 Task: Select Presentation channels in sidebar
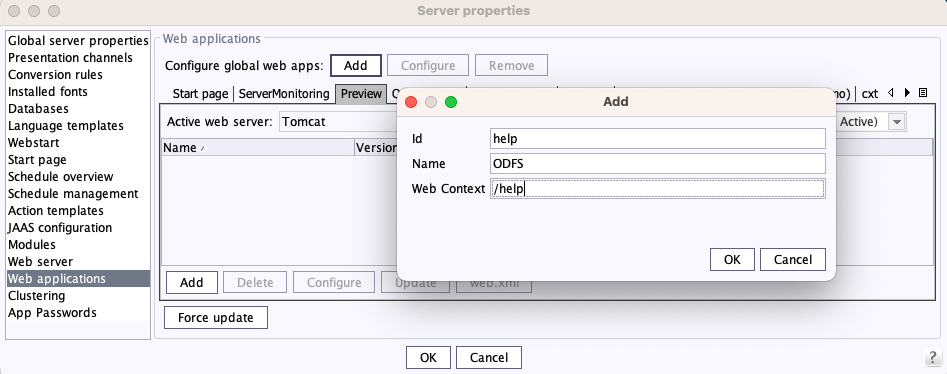pyautogui.click(x=78, y=58)
